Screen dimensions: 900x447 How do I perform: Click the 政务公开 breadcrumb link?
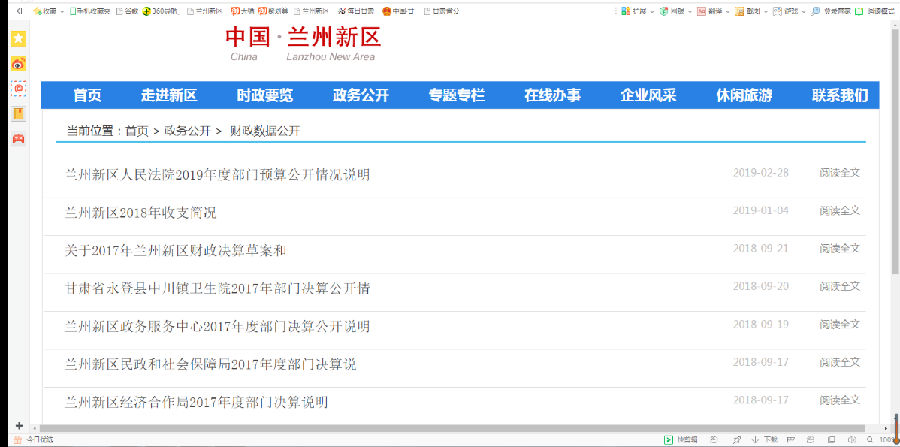pyautogui.click(x=187, y=131)
